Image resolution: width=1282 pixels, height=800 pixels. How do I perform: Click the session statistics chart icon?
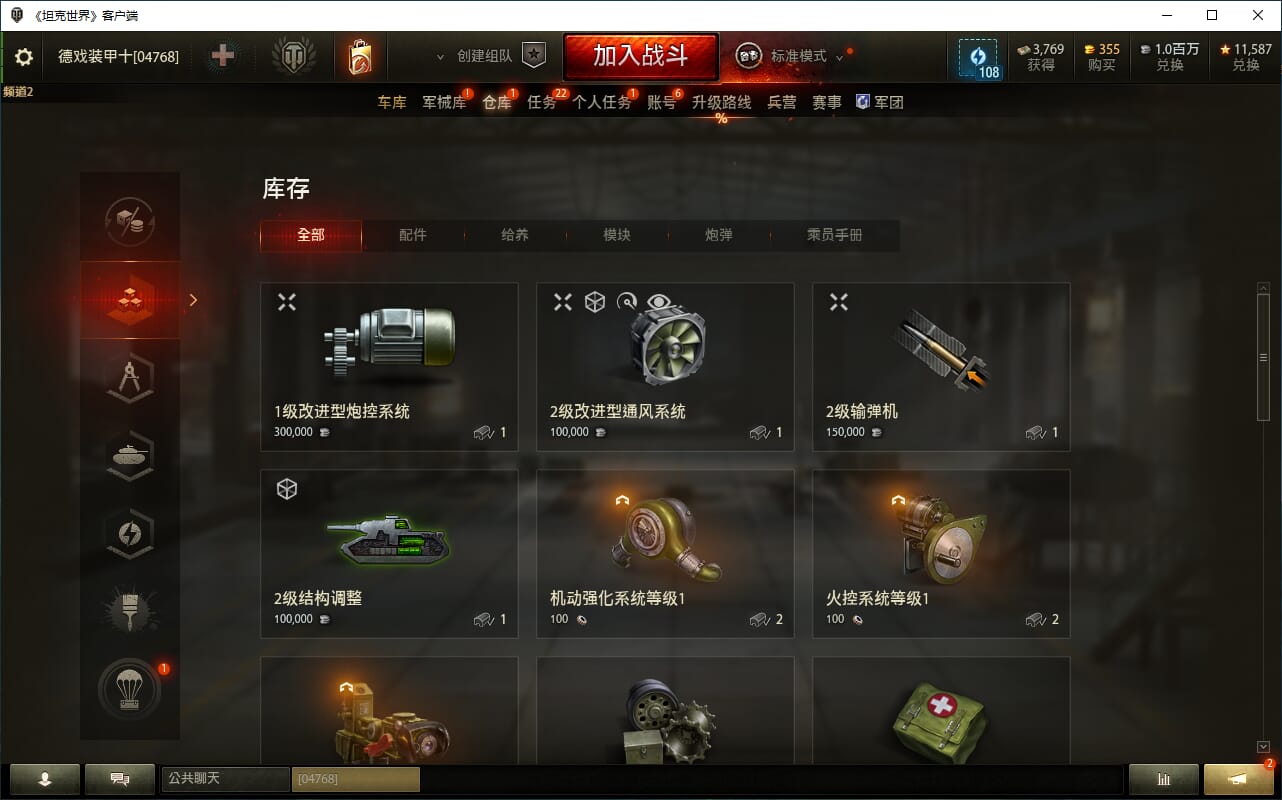coord(1164,779)
